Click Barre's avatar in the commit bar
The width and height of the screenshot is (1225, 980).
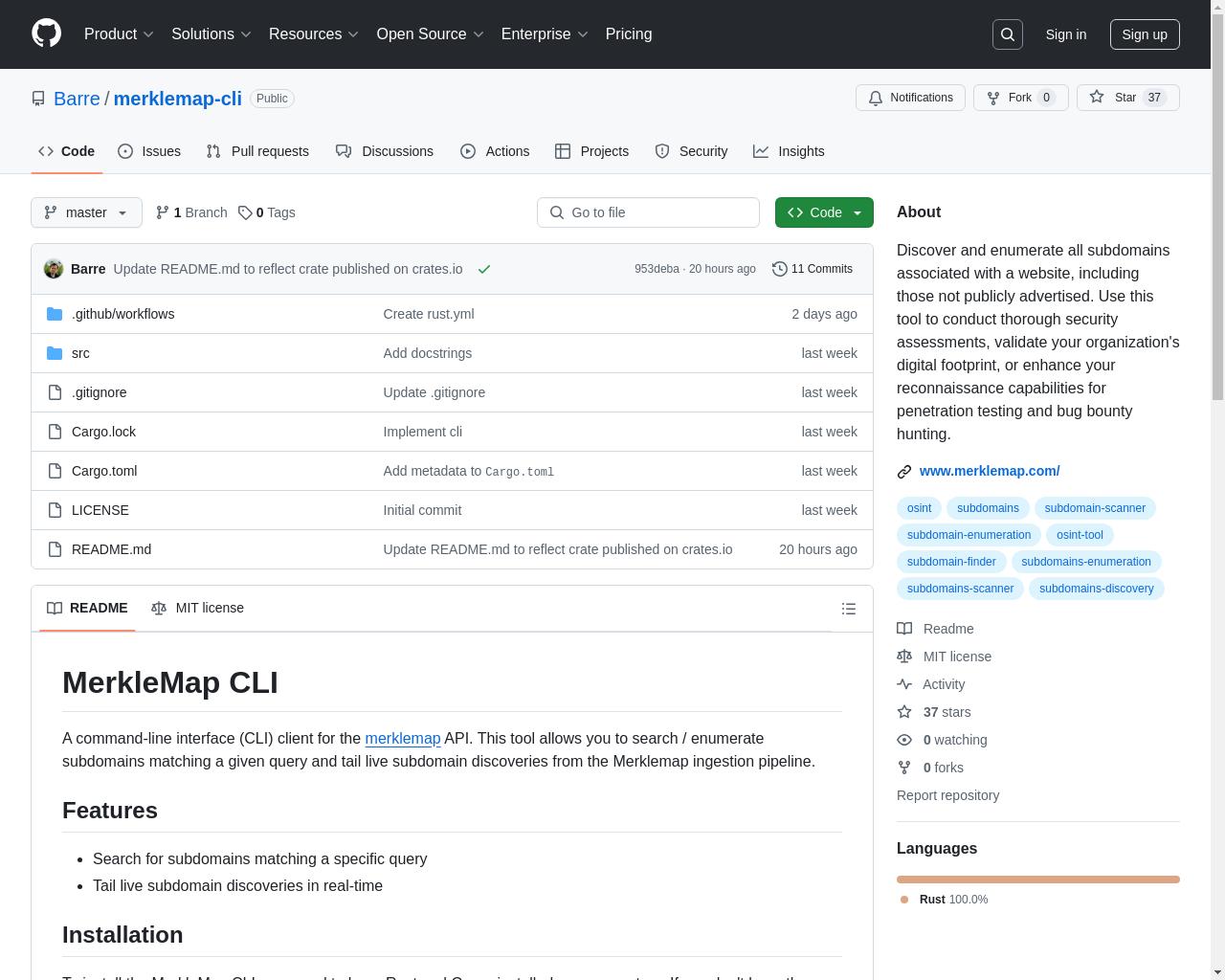(54, 269)
